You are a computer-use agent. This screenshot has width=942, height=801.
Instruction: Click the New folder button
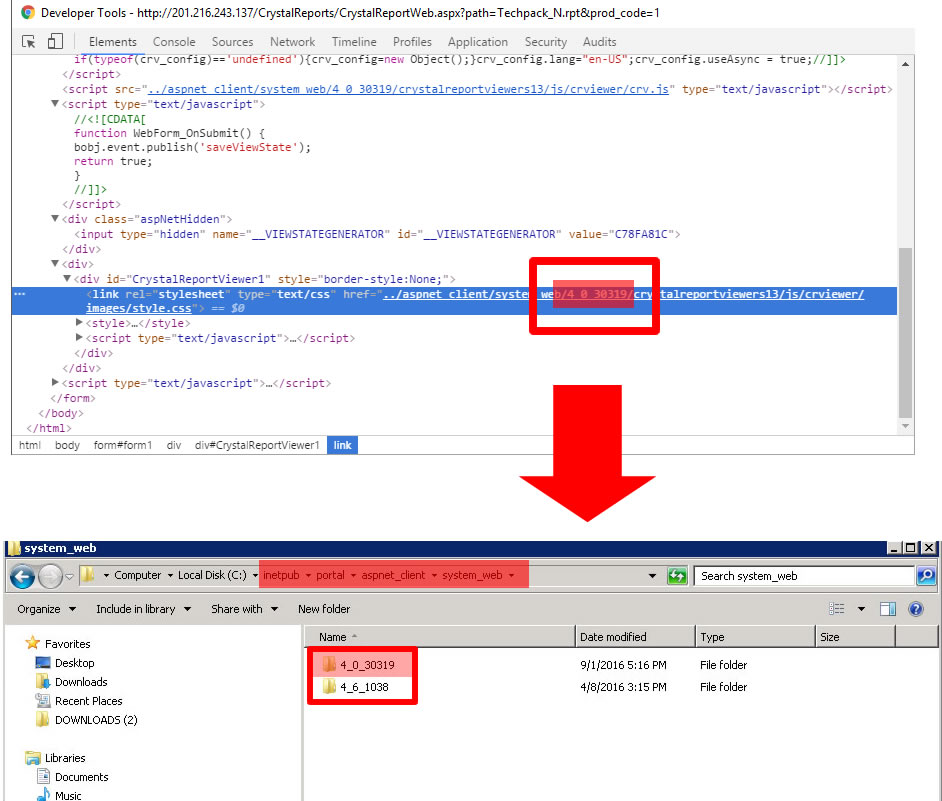pyautogui.click(x=324, y=609)
